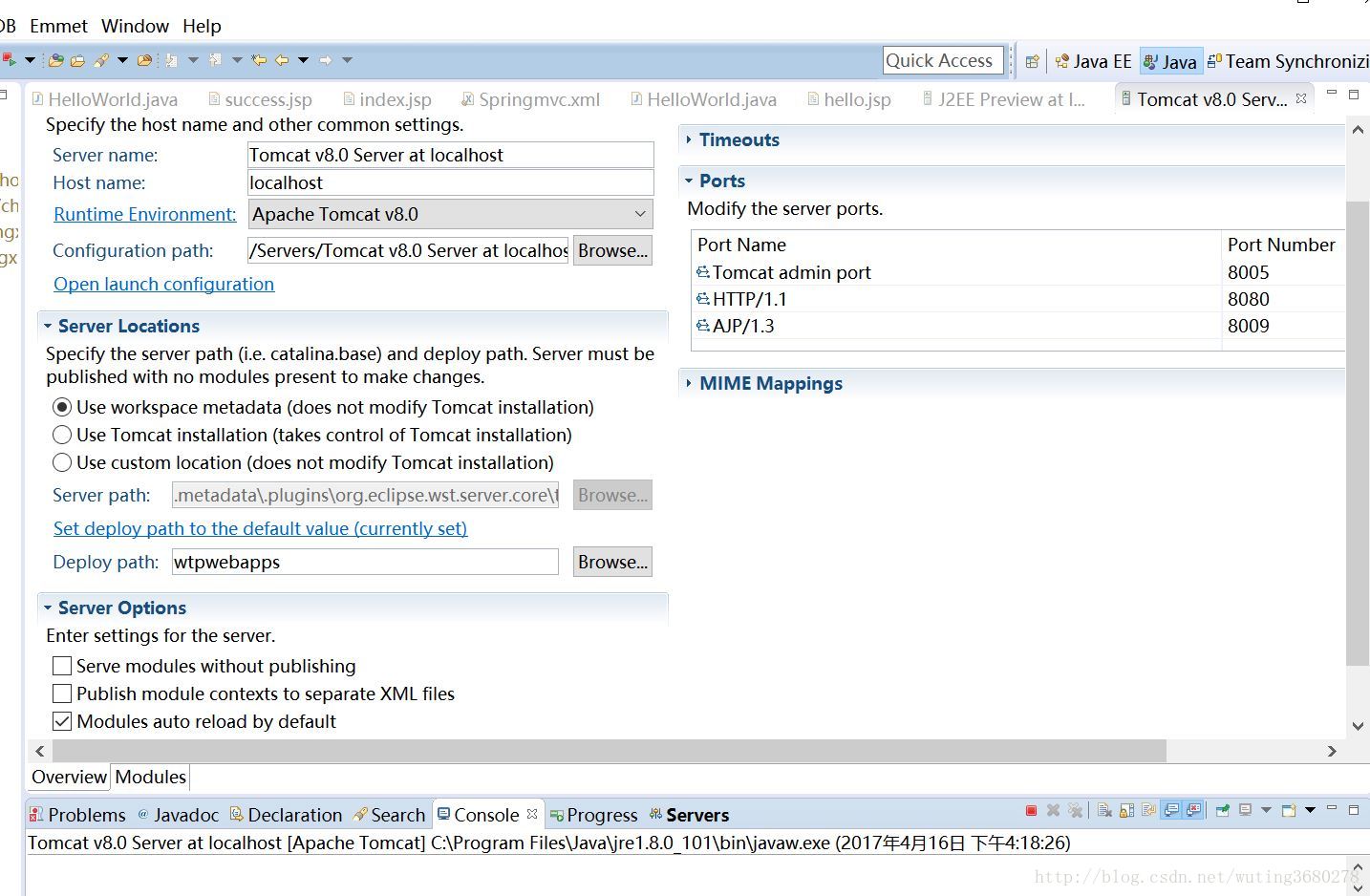Image resolution: width=1370 pixels, height=896 pixels.
Task: Switch to the Springmvc.xml editor tab
Action: (x=530, y=99)
